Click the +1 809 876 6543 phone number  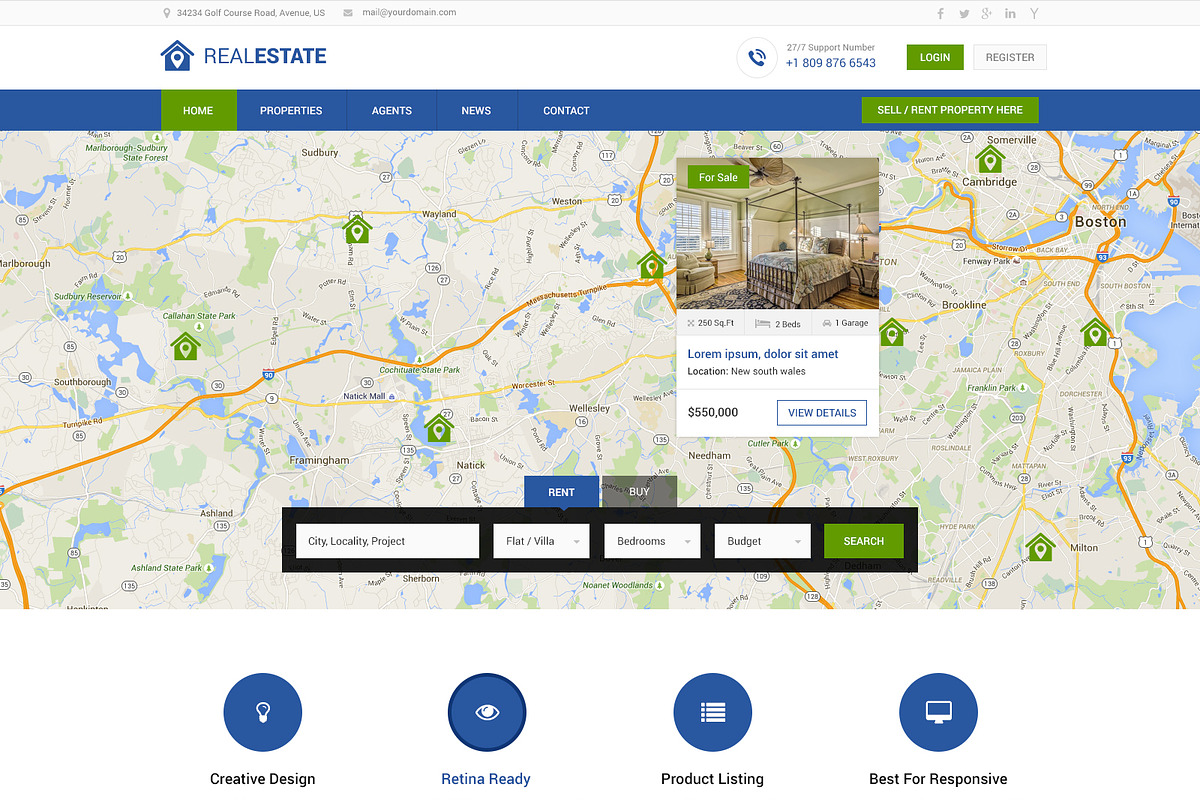(830, 63)
